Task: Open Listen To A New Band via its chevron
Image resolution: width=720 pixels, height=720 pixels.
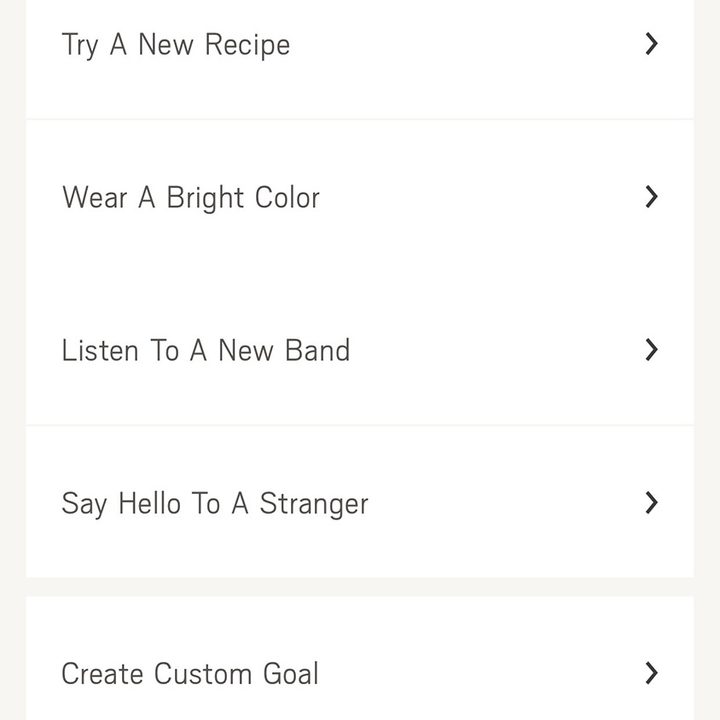Action: tap(652, 350)
